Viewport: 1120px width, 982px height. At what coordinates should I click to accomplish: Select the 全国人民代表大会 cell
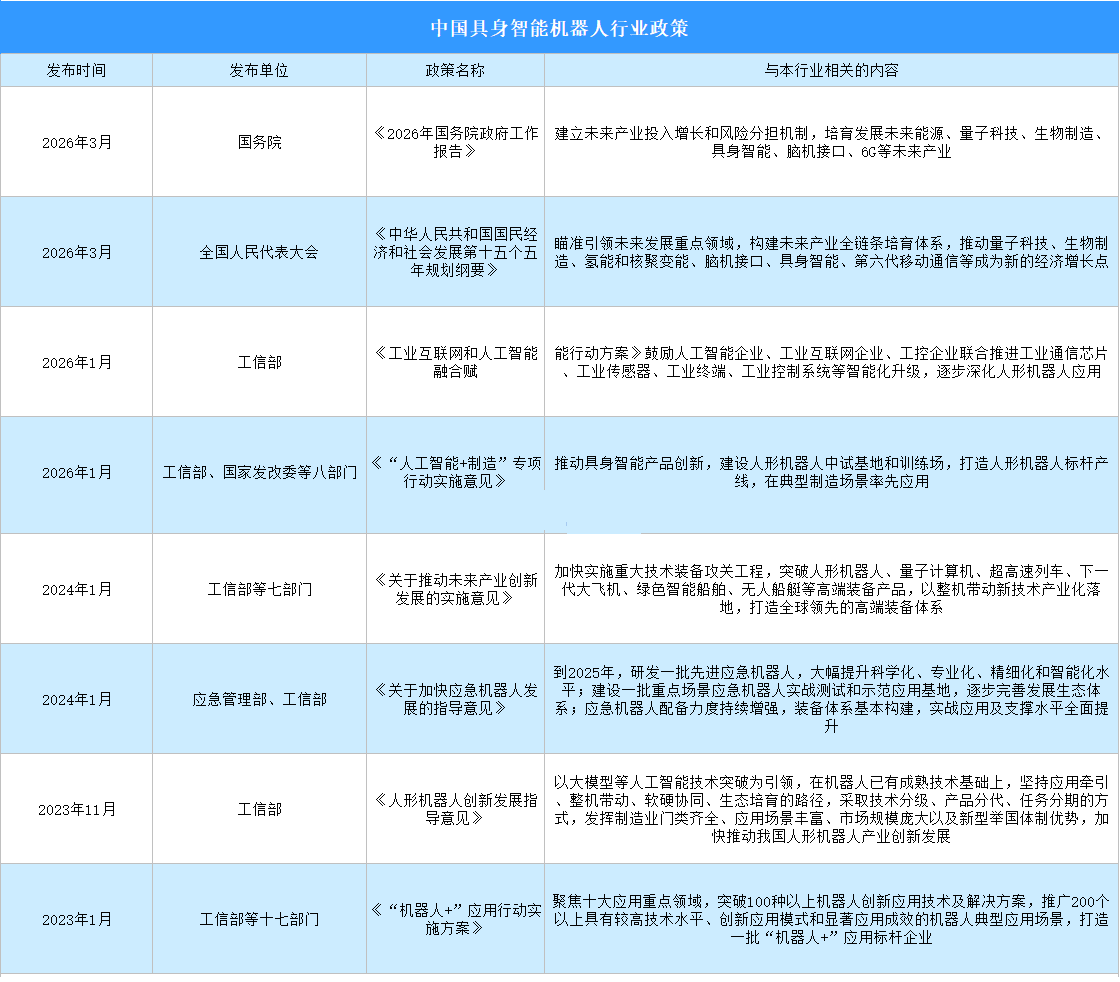pyautogui.click(x=259, y=252)
